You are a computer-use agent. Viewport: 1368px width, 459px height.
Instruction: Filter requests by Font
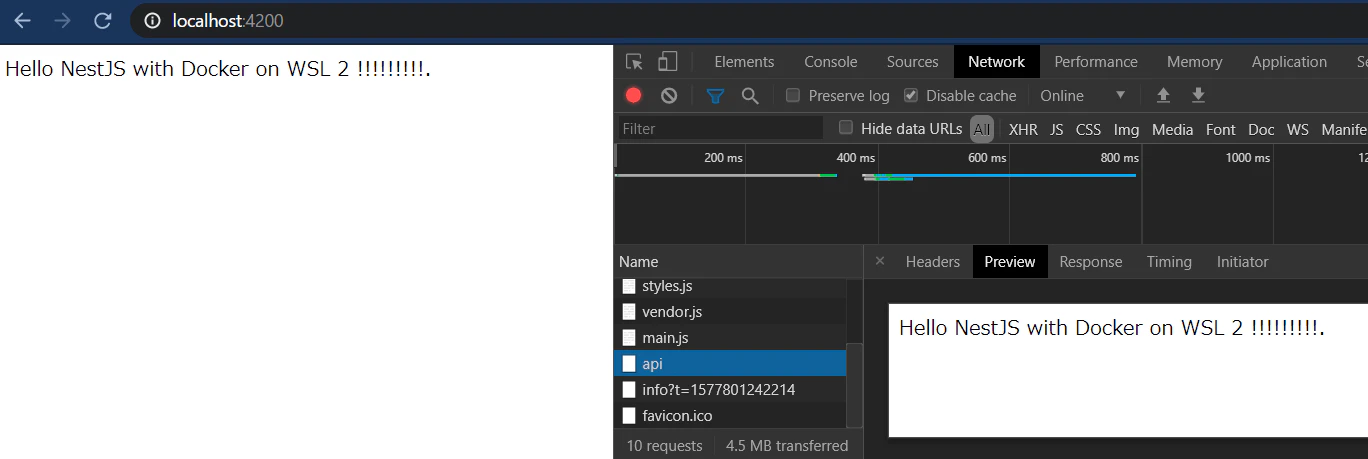(1220, 129)
